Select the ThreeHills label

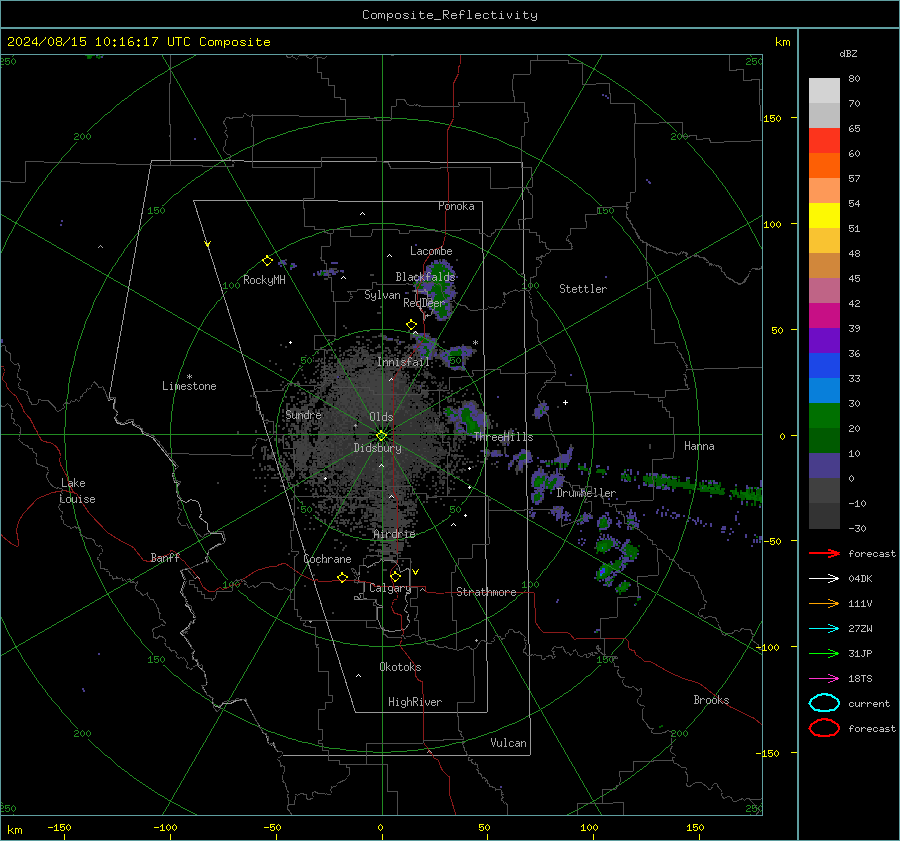(503, 437)
